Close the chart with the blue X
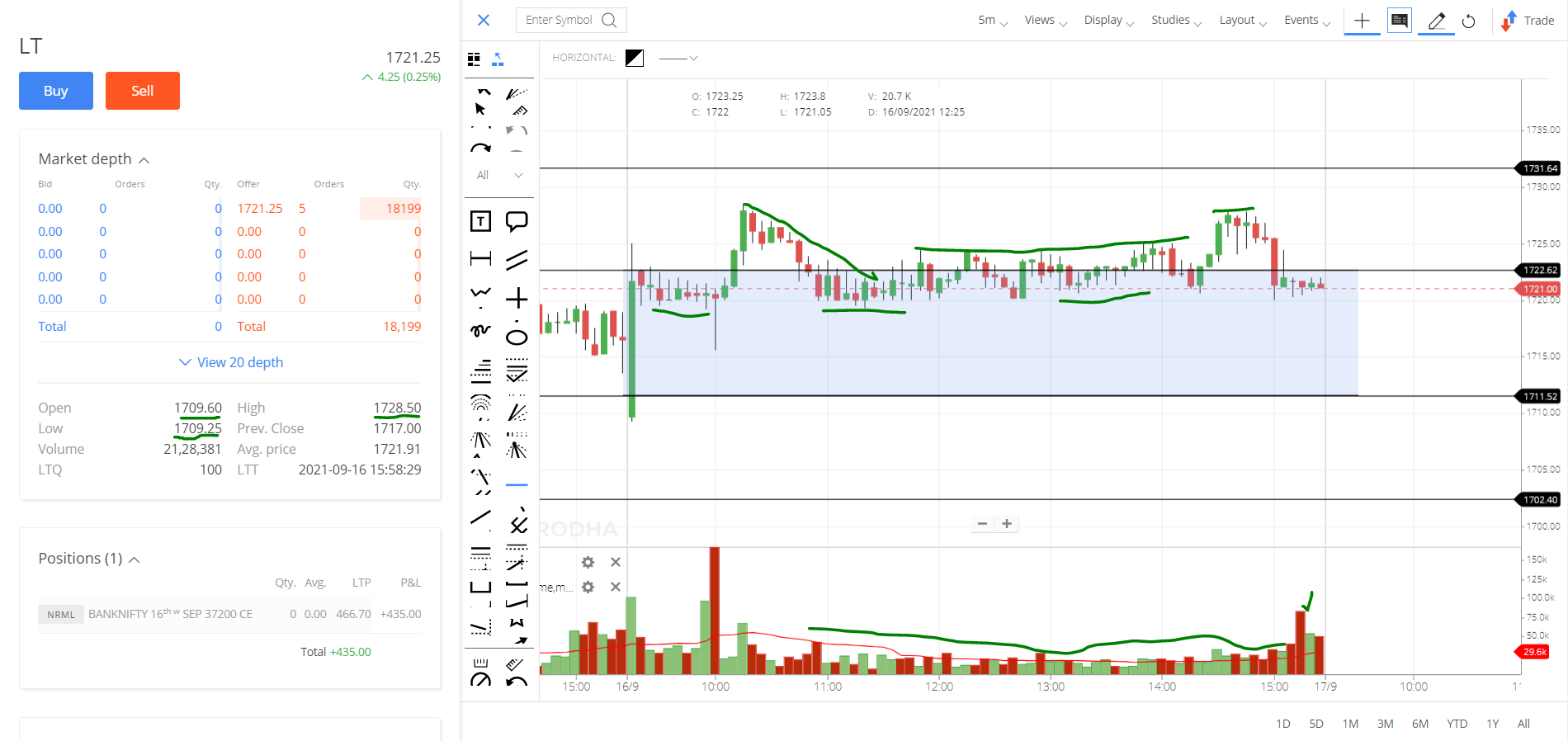The height and width of the screenshot is (741, 1568). pyautogui.click(x=484, y=20)
